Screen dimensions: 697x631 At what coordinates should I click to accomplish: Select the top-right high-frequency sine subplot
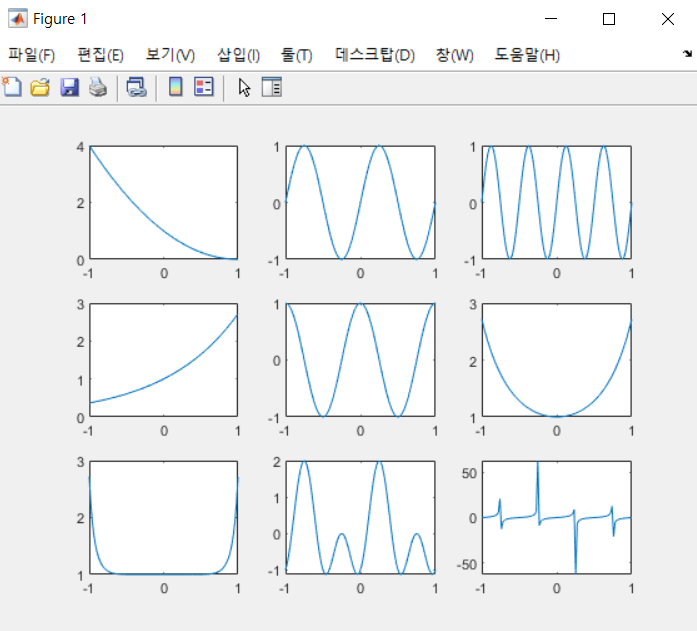(557, 202)
